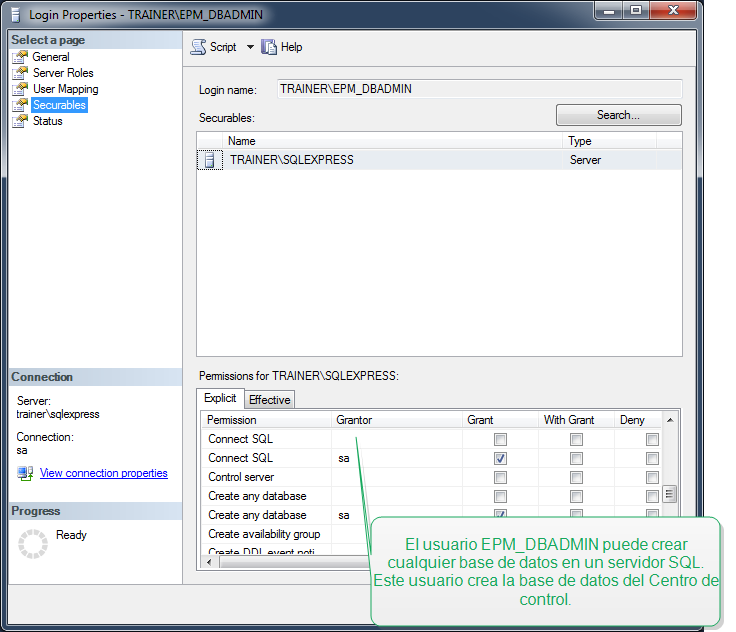Click the Login Properties title bar icon
736x632 pixels.
click(x=15, y=14)
